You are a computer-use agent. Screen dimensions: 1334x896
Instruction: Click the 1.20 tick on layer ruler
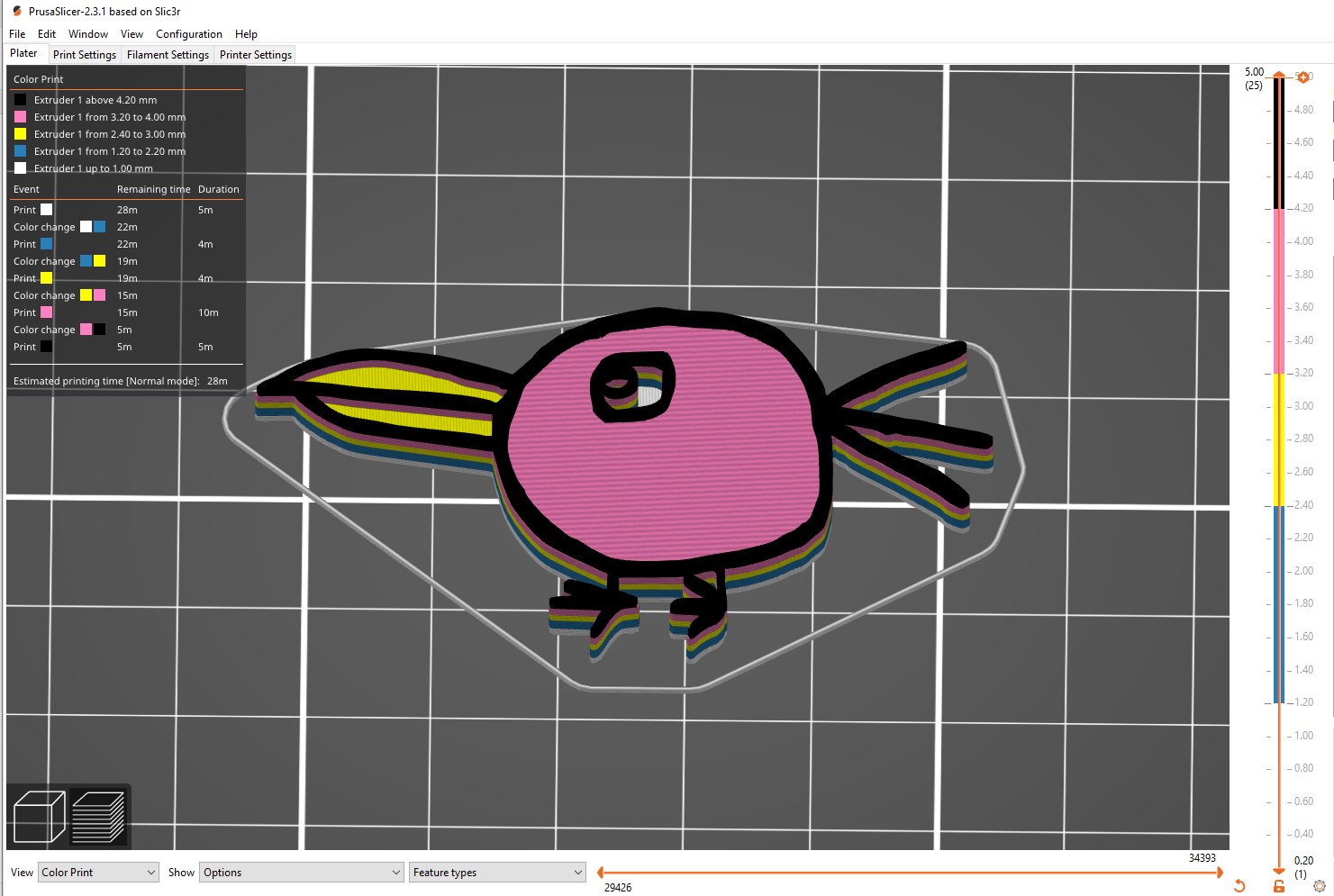coord(1303,702)
